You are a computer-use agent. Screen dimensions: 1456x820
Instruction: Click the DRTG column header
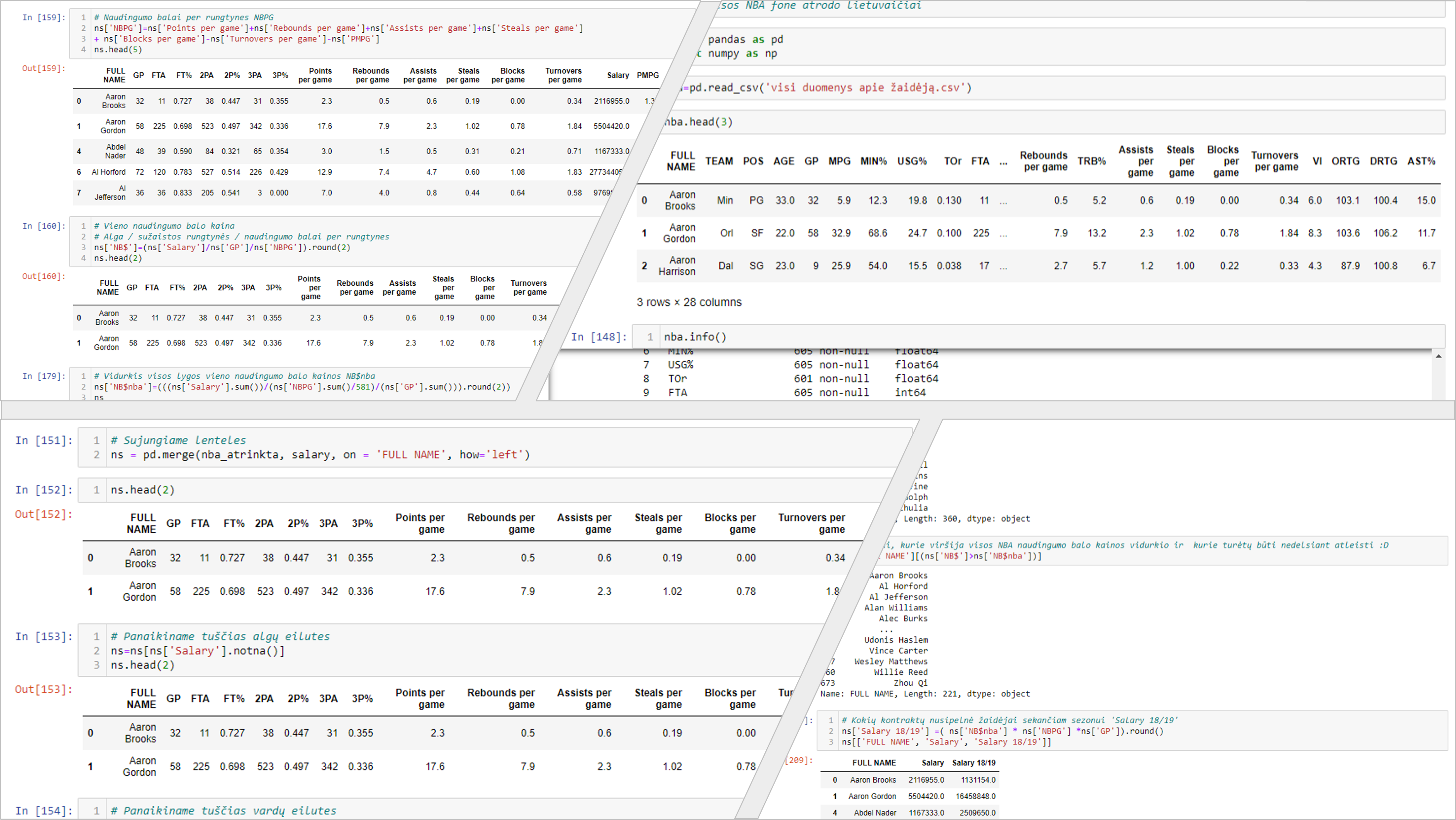(1383, 161)
